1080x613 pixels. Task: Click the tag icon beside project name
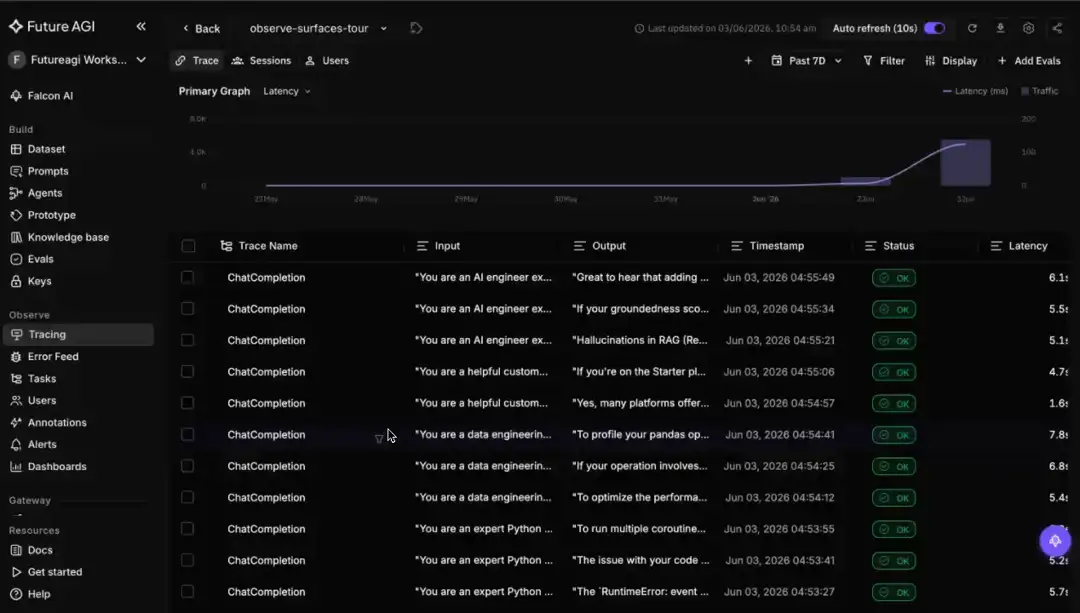[416, 28]
